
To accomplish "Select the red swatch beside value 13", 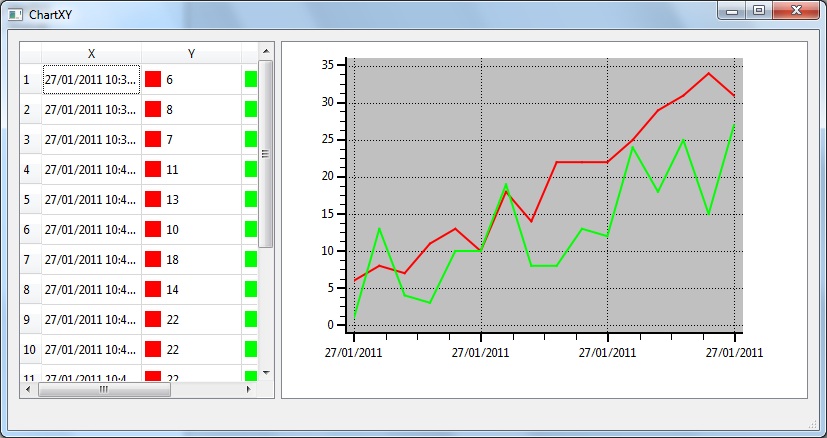I will (x=153, y=199).
